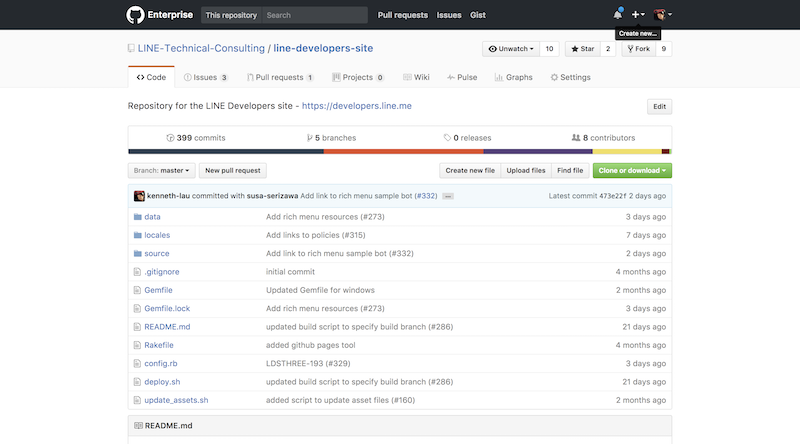
Task: Click the deploy.sh file icon
Action: point(137,382)
